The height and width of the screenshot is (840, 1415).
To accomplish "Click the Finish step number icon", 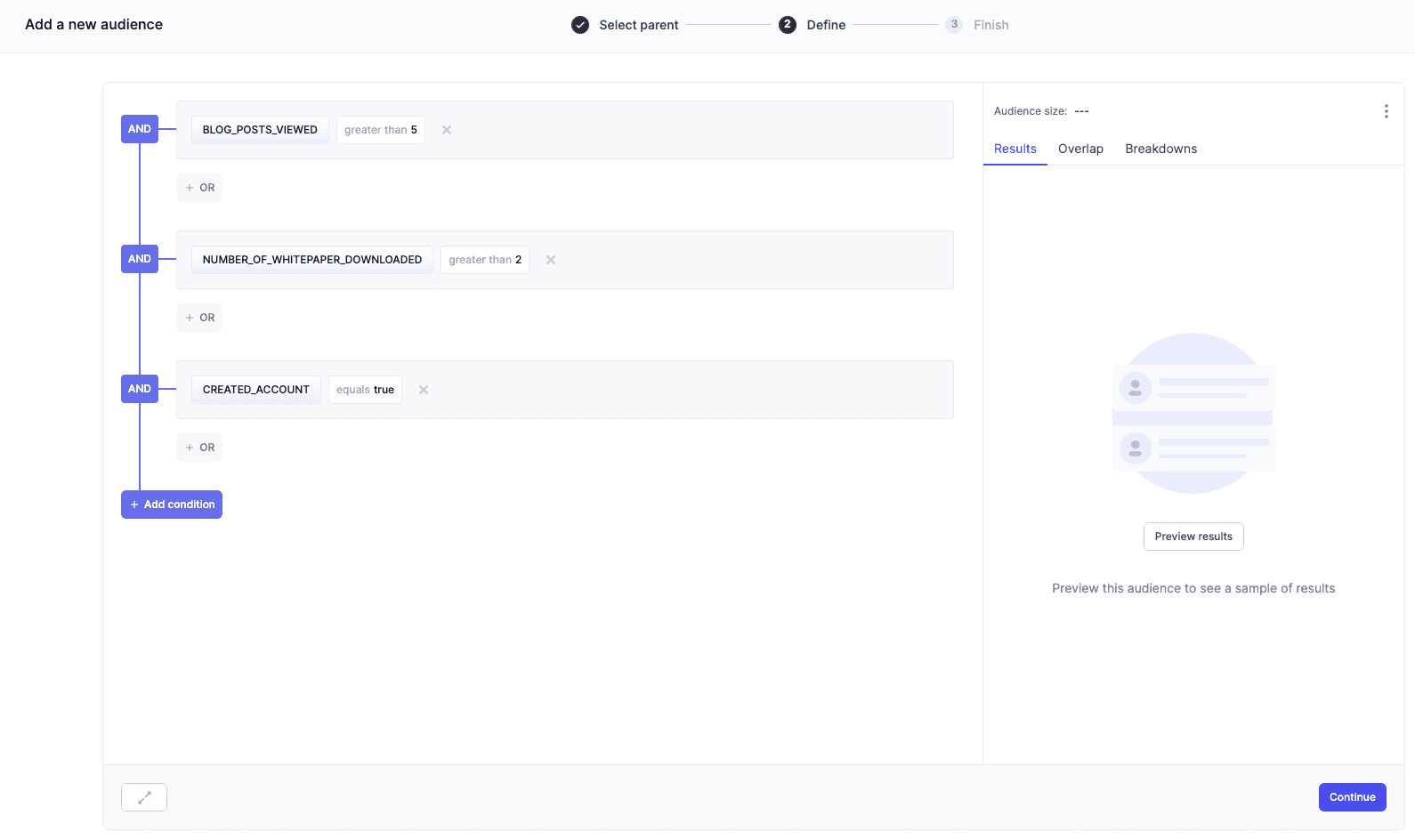I will tap(954, 25).
